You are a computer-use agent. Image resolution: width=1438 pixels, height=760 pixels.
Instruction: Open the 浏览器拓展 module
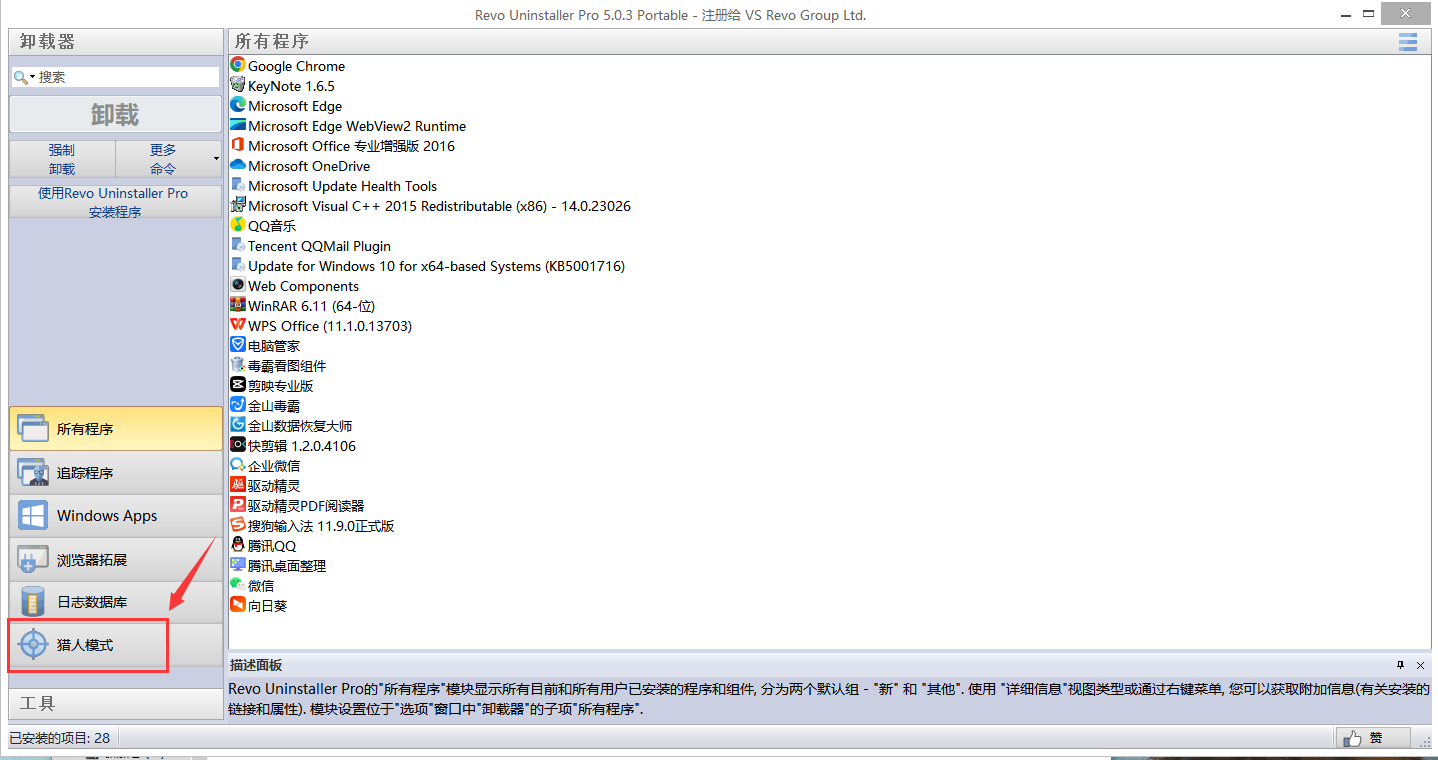point(116,559)
